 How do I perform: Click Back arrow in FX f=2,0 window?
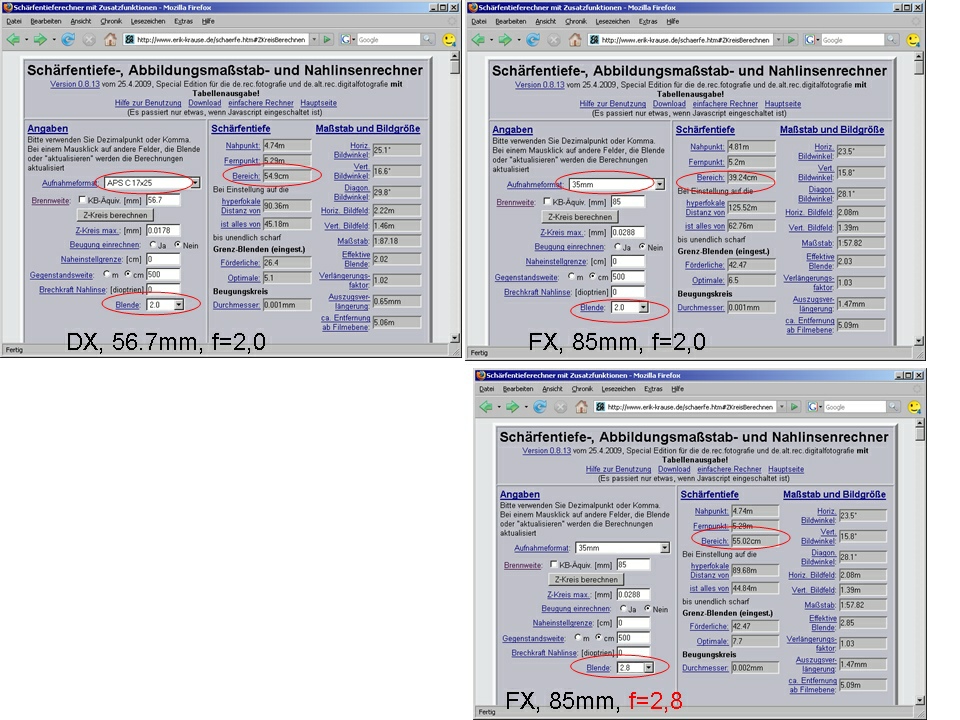[x=478, y=40]
